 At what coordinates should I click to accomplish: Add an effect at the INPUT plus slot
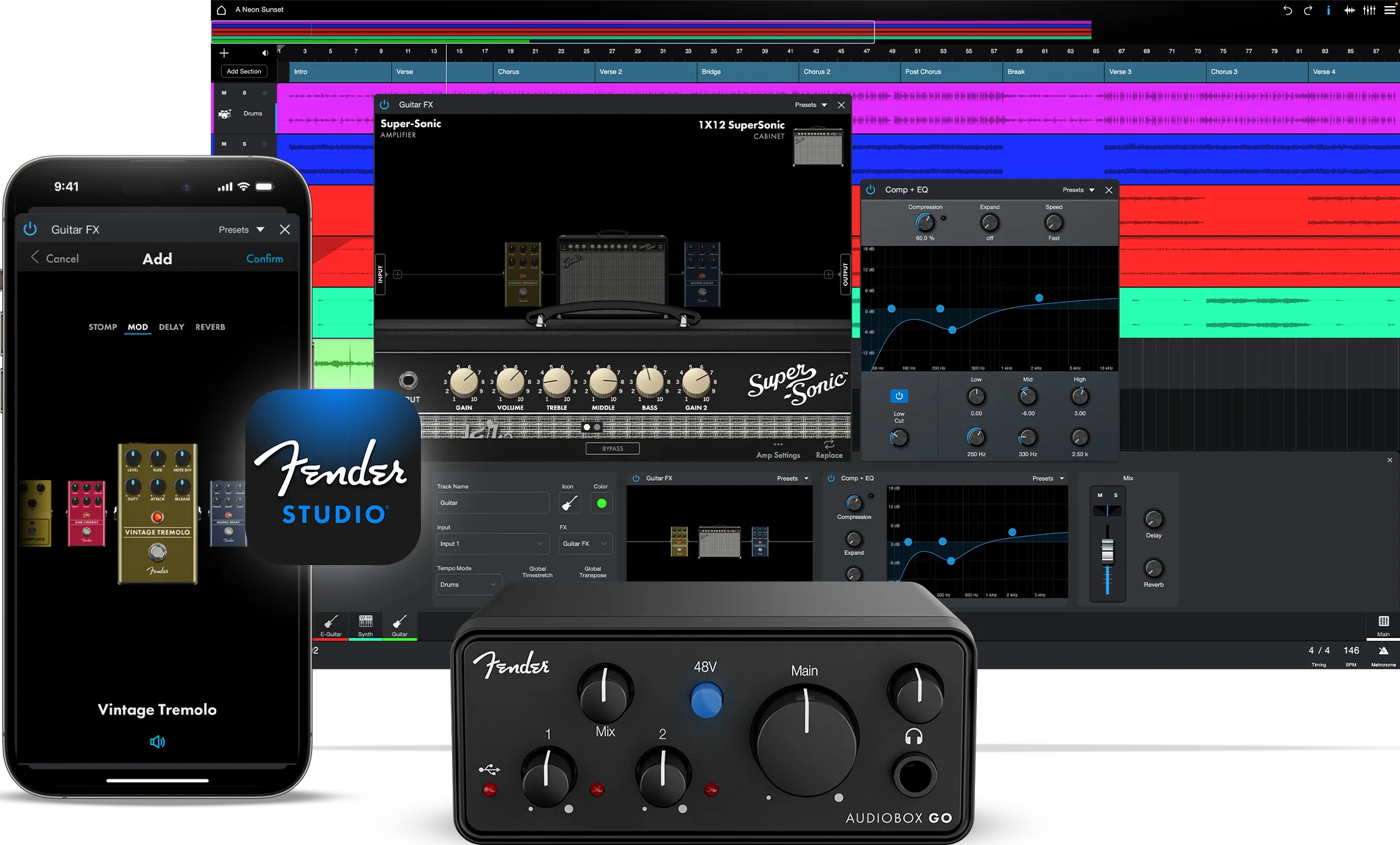tap(397, 274)
